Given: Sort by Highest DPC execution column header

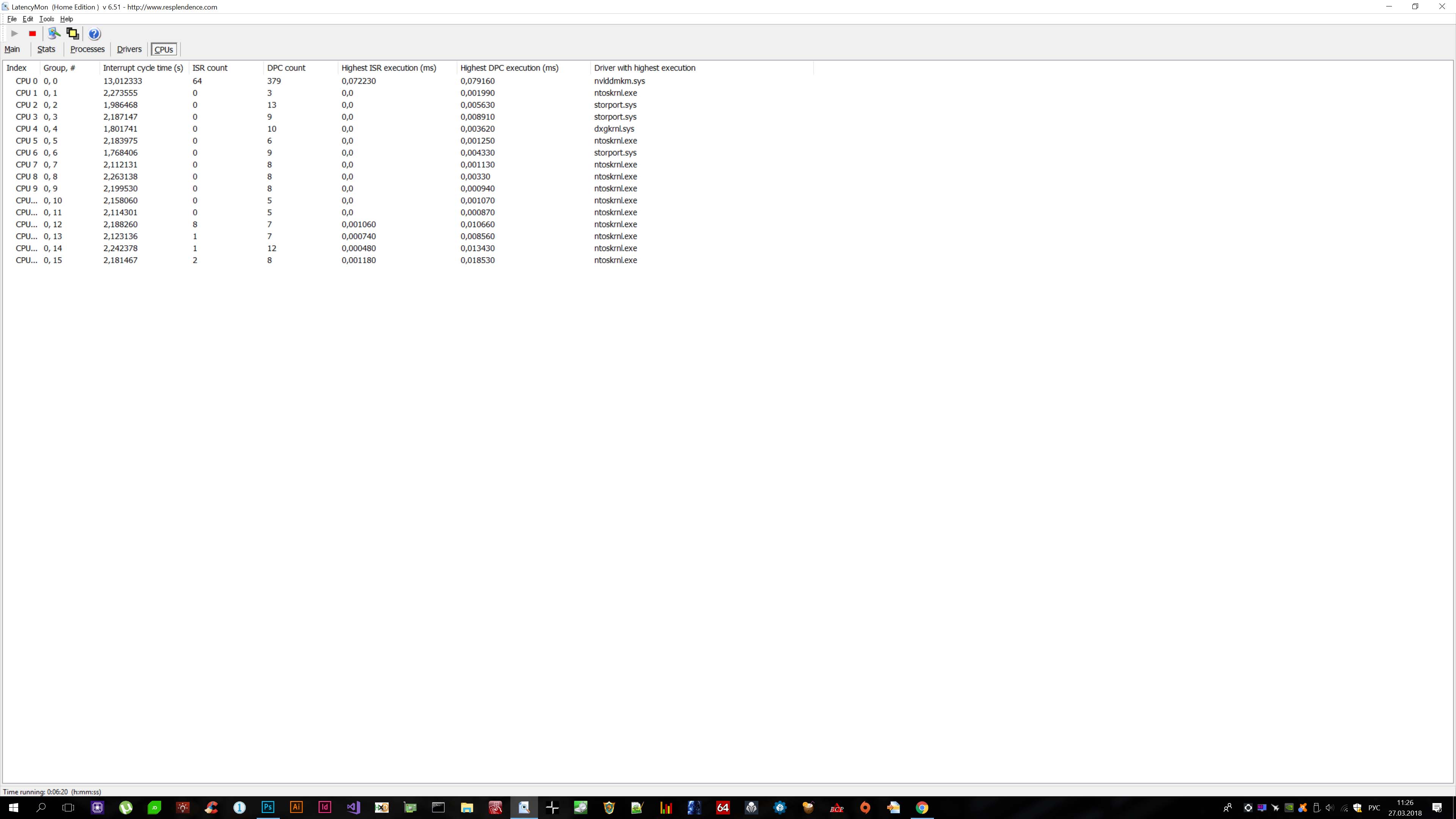Looking at the screenshot, I should [x=509, y=68].
